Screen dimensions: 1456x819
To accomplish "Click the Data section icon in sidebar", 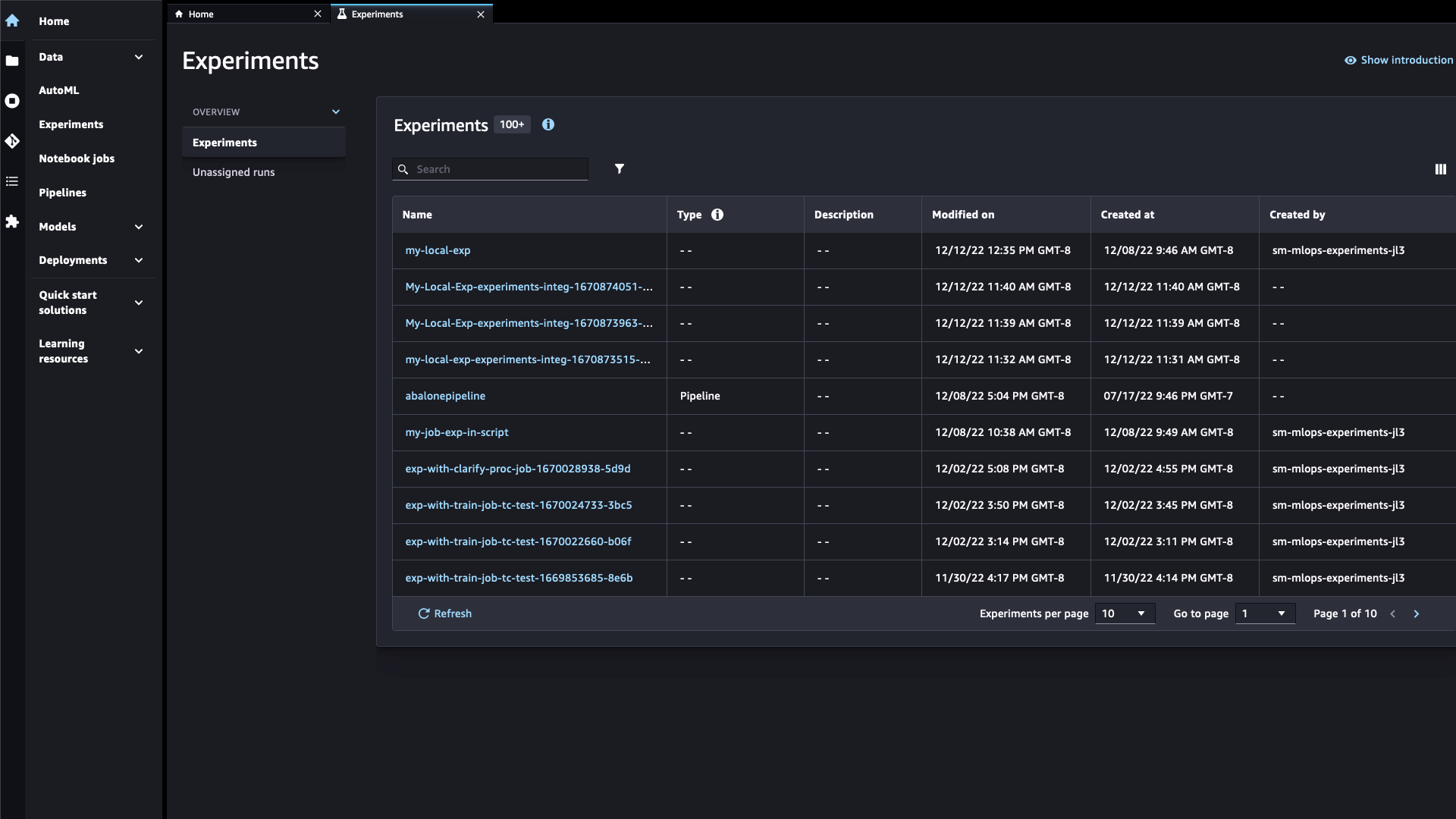I will tap(12, 57).
